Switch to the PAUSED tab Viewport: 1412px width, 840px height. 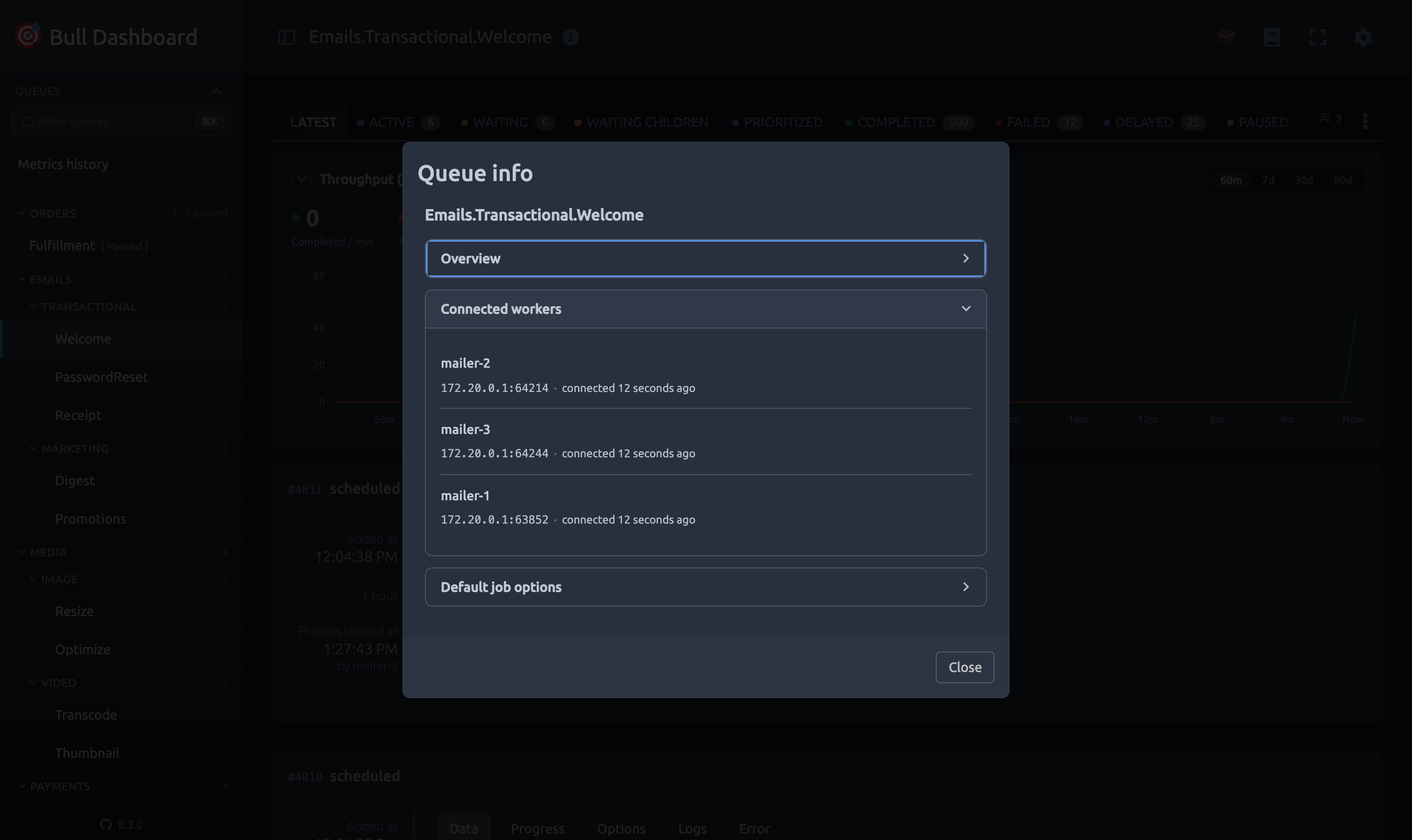point(1257,122)
